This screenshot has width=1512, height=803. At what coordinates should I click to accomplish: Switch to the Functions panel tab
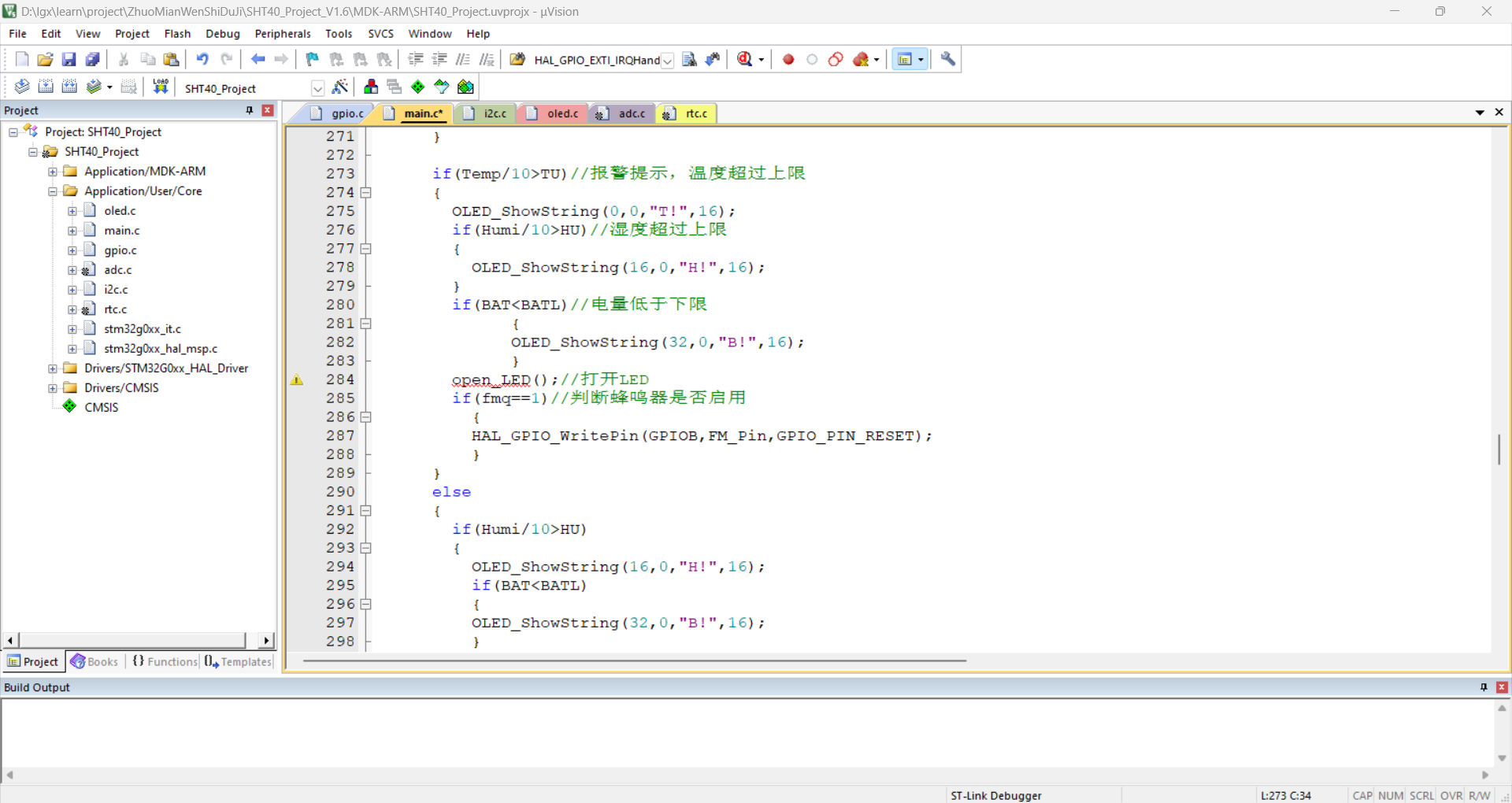click(165, 661)
